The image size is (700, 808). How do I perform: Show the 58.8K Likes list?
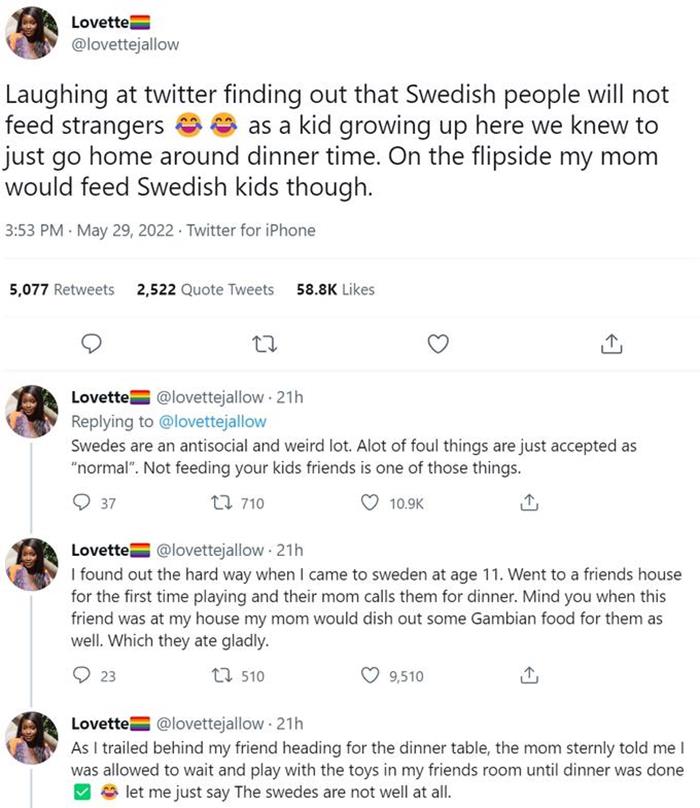(336, 289)
